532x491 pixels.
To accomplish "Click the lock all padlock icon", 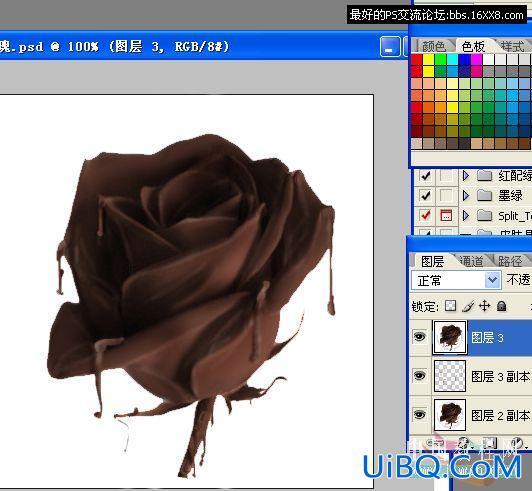I will point(501,306).
